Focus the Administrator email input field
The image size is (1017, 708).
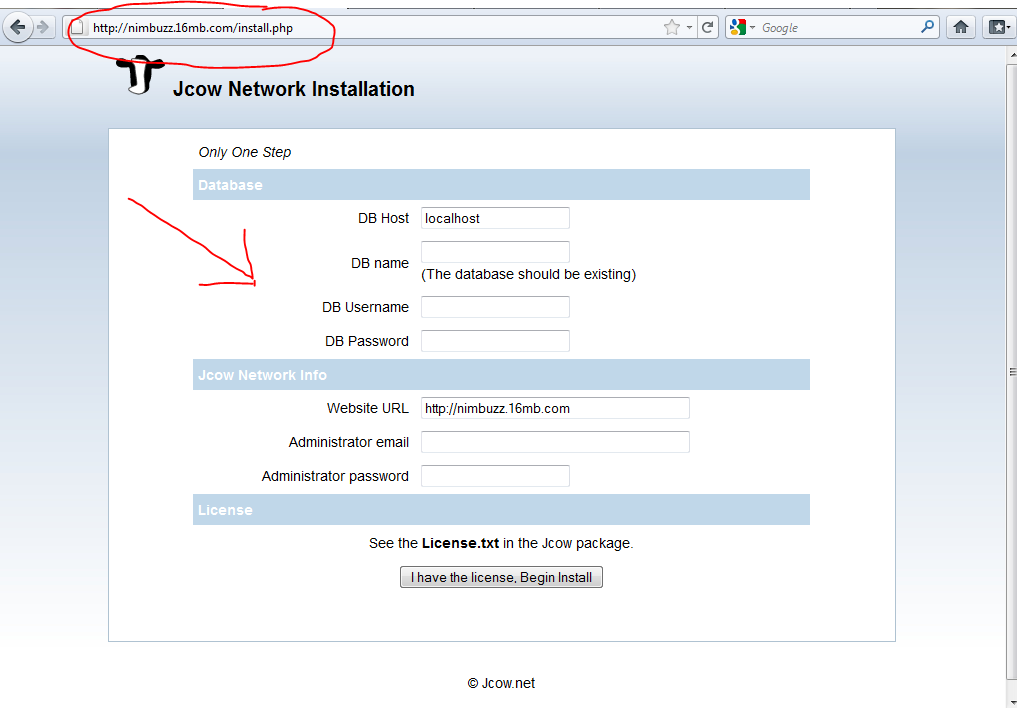(x=555, y=442)
